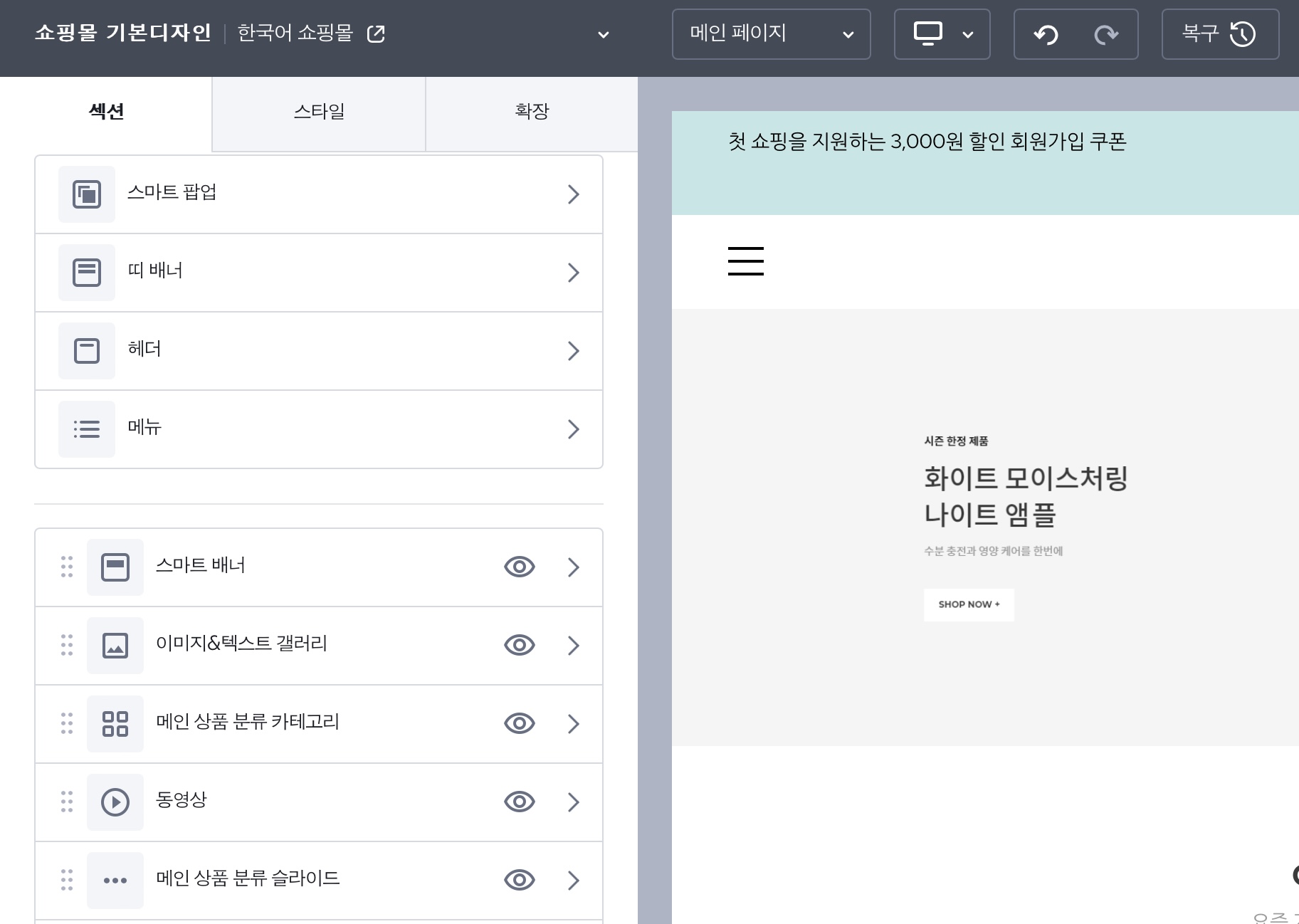Click the drag handle of 메인 상품 분류 카테고리

tap(67, 723)
